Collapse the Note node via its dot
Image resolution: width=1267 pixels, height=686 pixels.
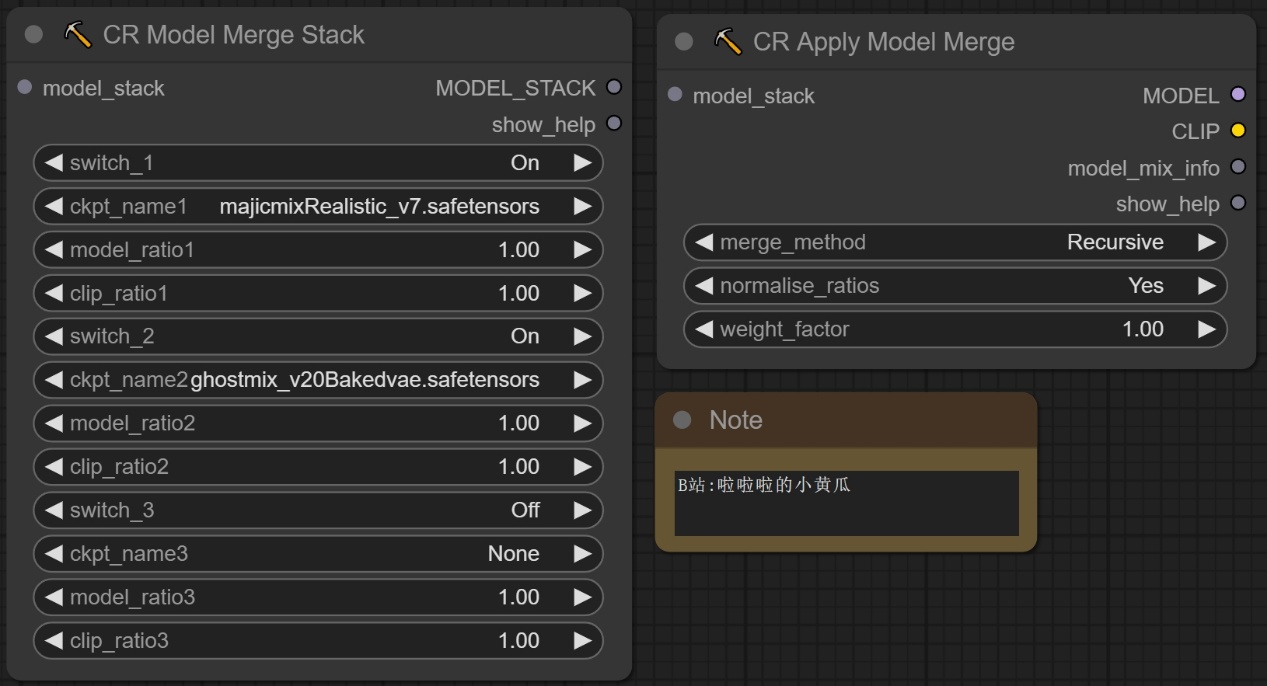pos(682,420)
